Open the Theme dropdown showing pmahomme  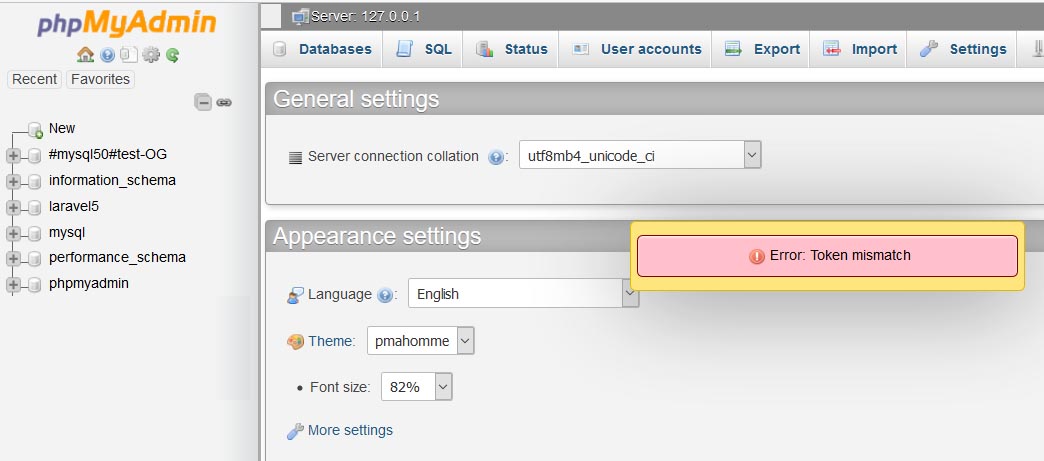click(x=421, y=340)
